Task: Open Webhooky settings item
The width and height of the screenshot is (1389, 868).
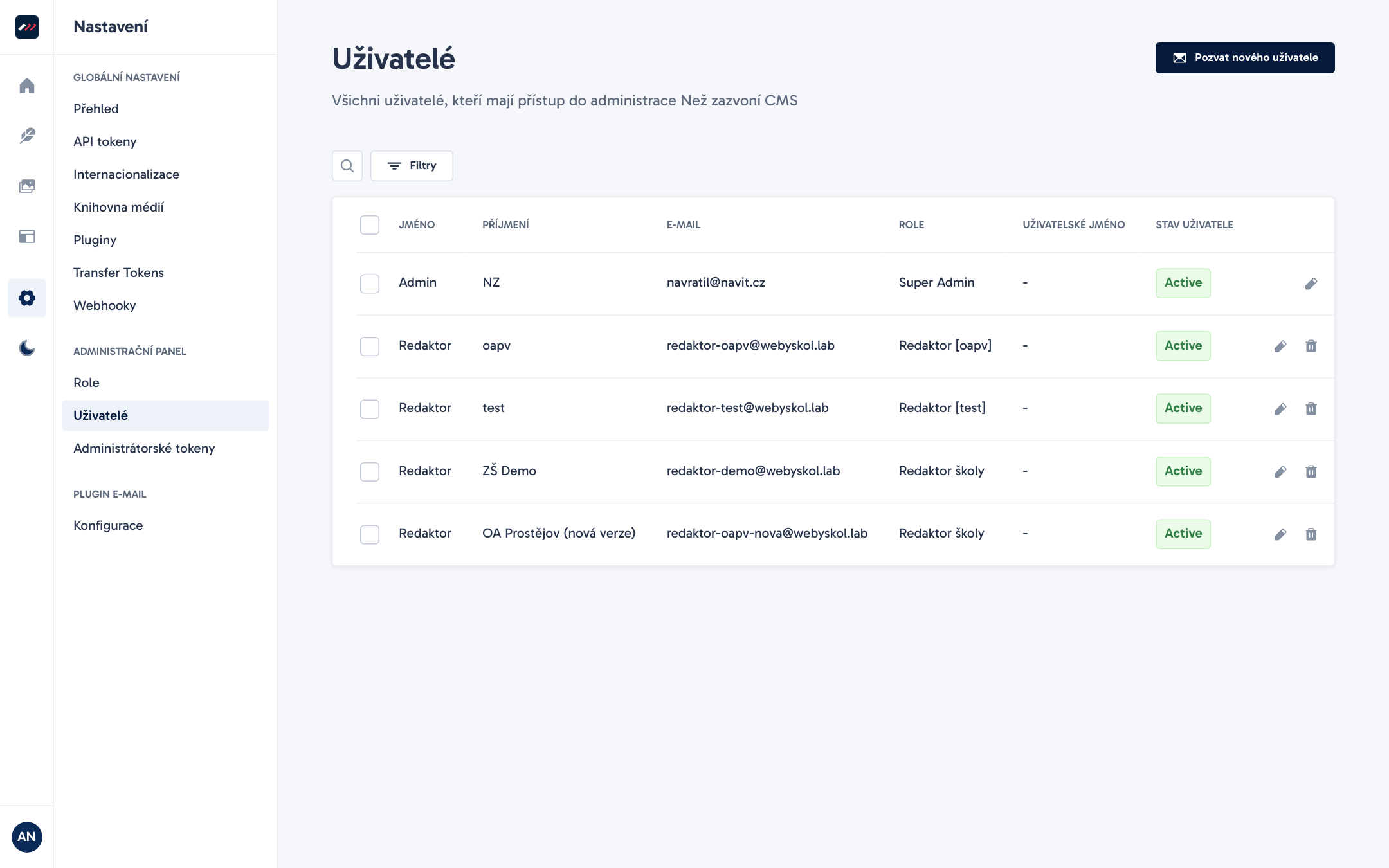Action: click(165, 305)
